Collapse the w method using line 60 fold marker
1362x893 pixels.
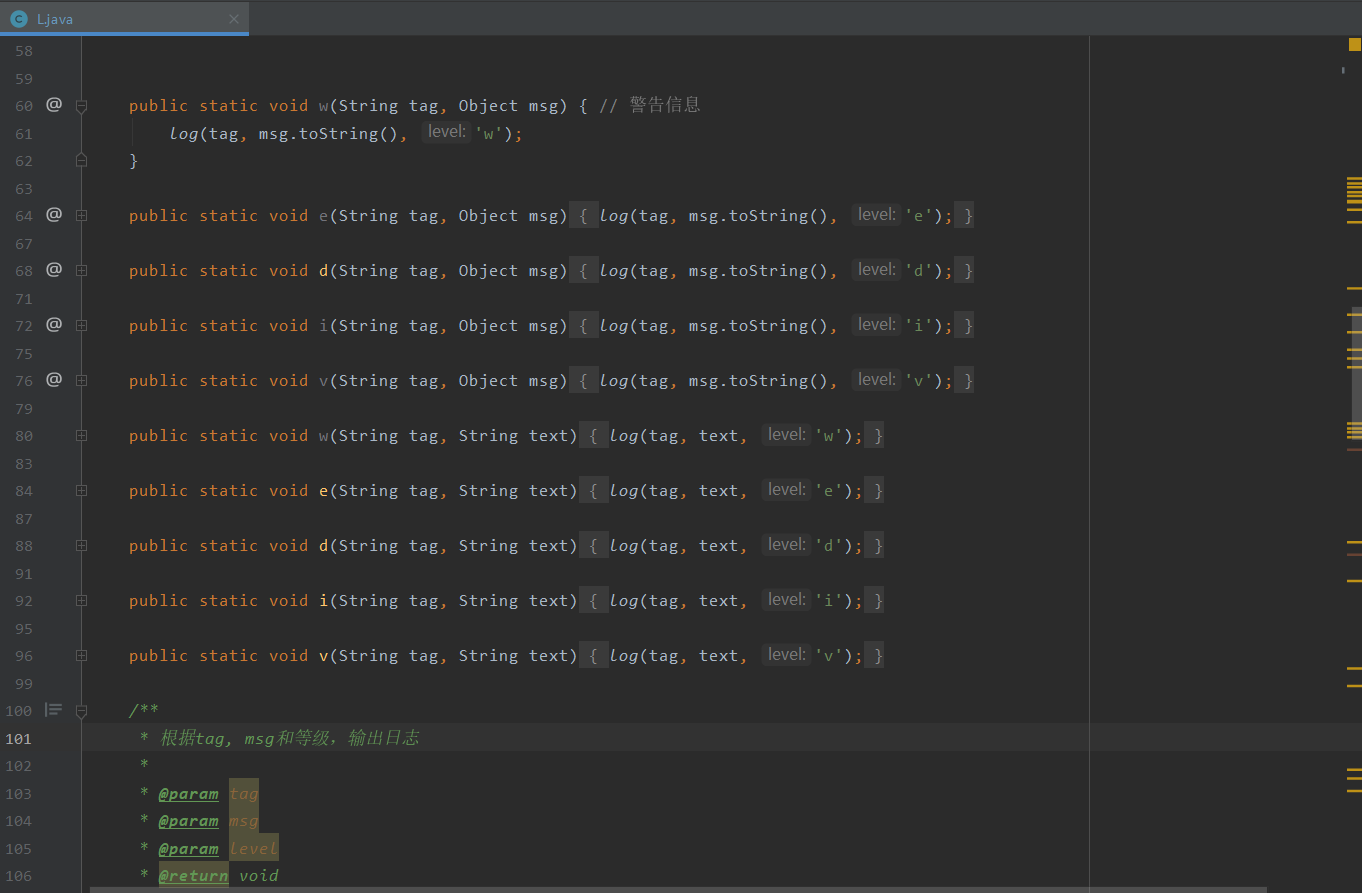(x=82, y=105)
